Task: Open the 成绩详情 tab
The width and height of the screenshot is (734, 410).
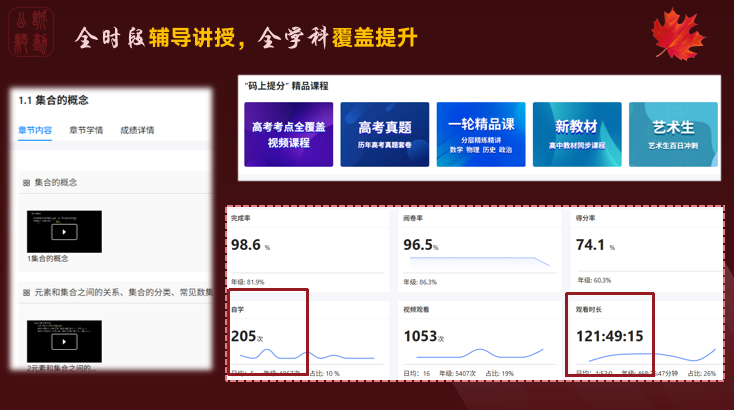Action: click(x=137, y=130)
